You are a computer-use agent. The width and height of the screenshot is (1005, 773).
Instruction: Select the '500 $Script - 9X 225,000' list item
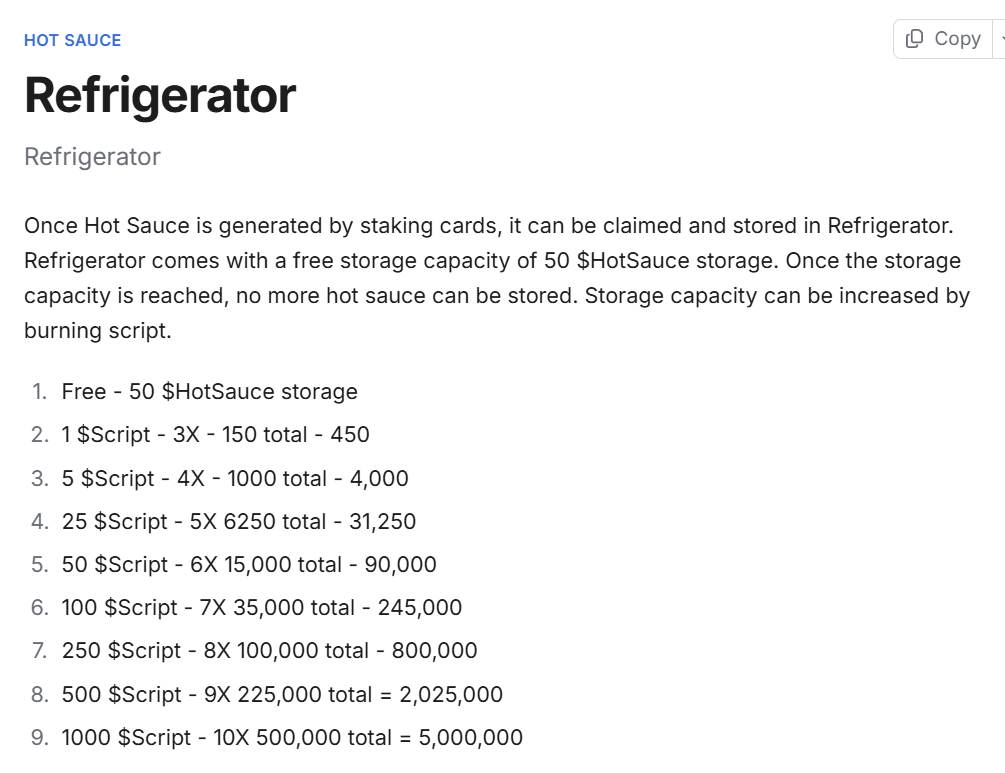click(282, 694)
